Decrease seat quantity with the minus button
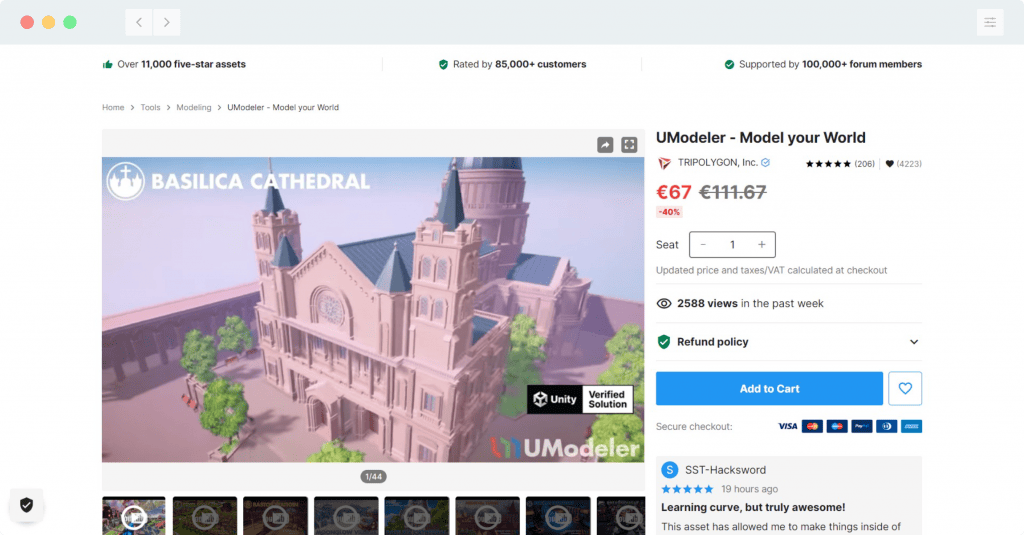 tap(703, 244)
